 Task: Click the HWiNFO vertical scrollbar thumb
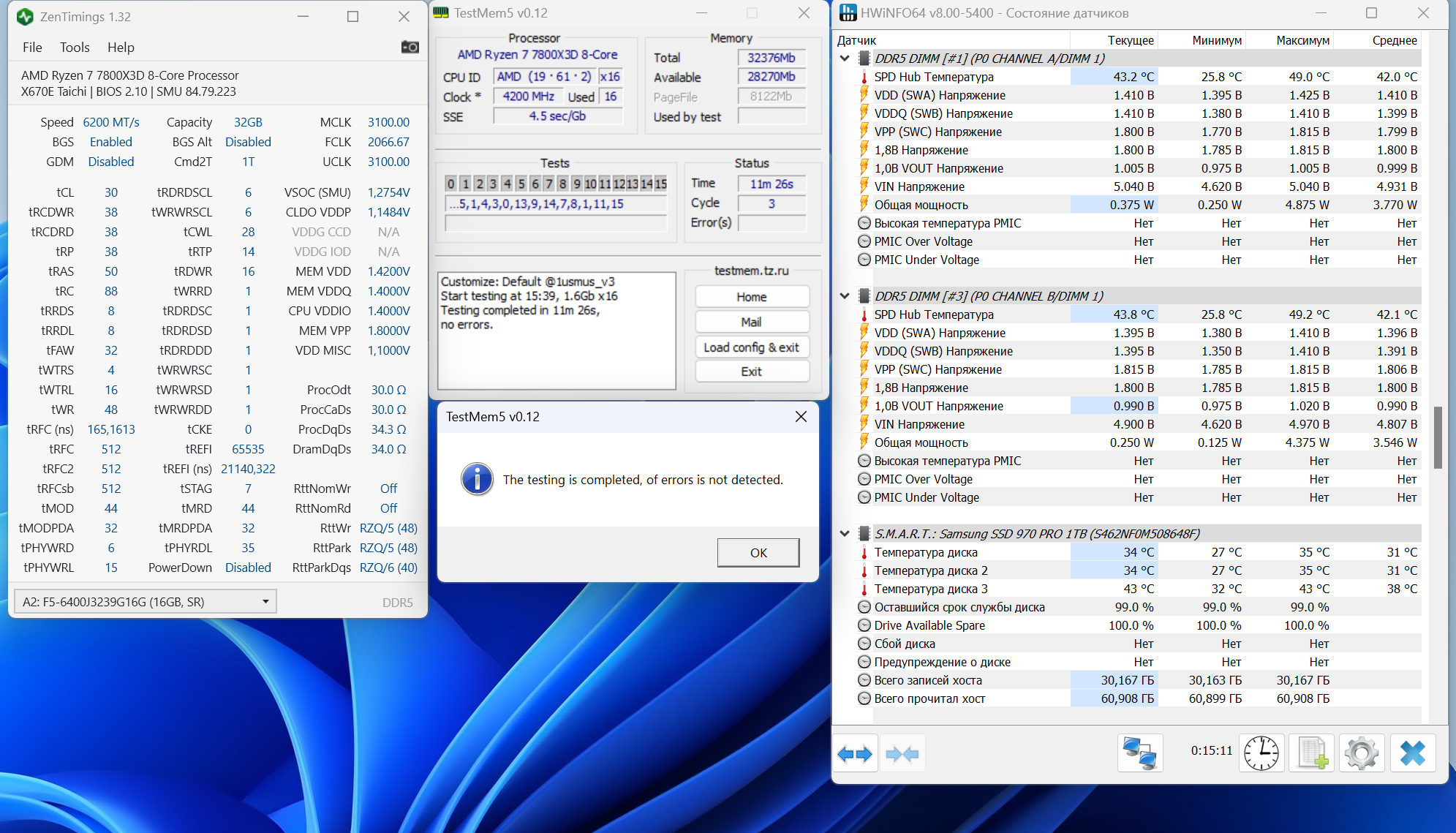[1438, 437]
